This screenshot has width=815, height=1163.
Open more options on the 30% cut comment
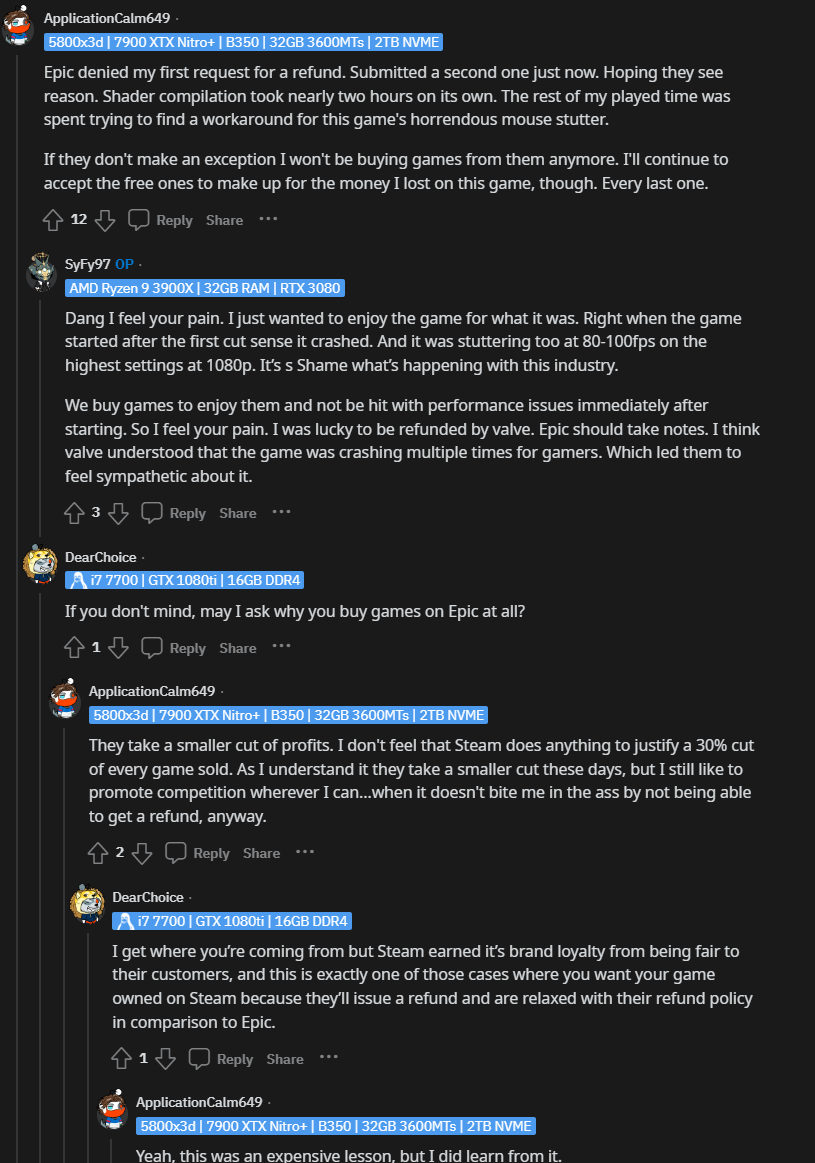(305, 852)
